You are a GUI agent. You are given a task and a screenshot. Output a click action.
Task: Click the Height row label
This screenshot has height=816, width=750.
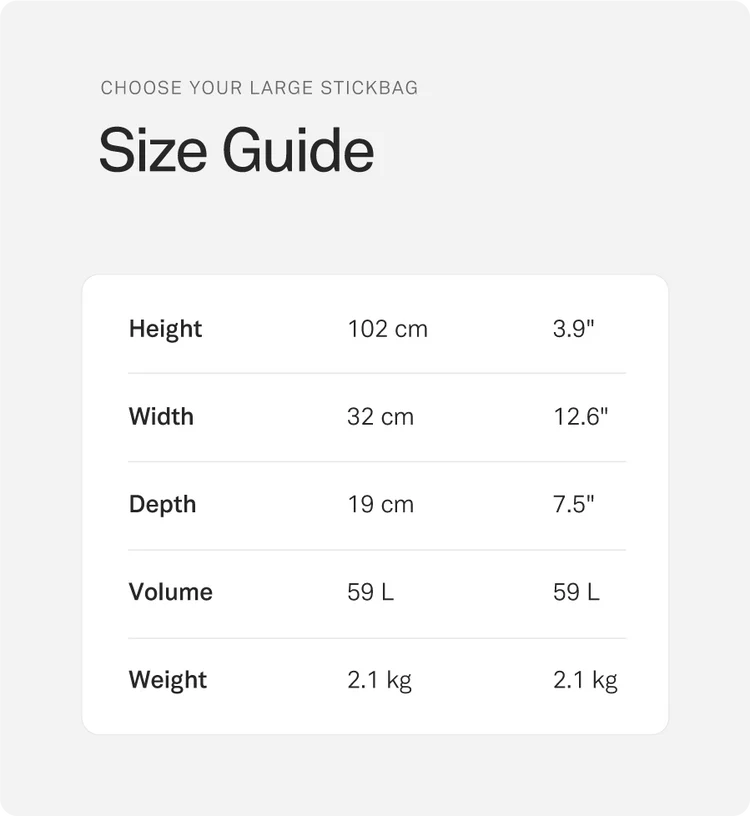(165, 330)
